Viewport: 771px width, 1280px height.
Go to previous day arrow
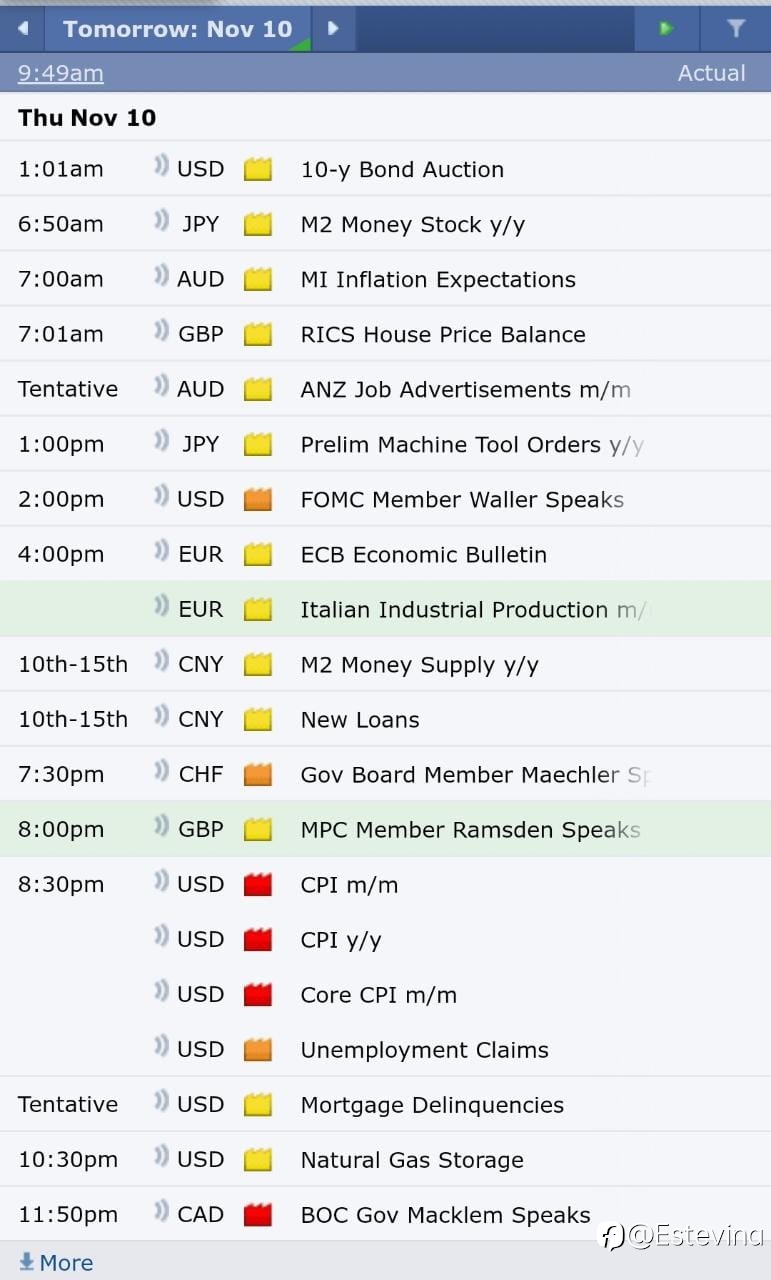tap(22, 28)
